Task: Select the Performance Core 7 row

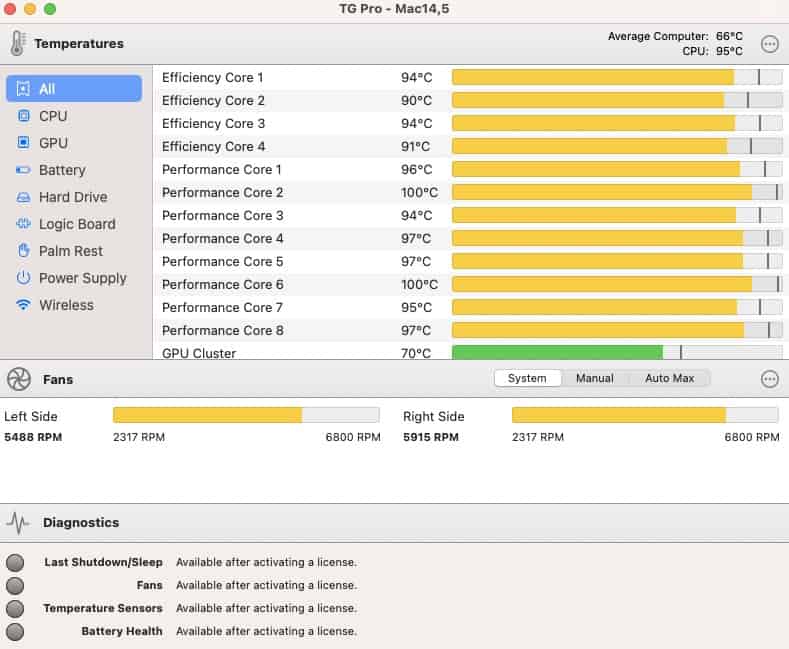Action: (x=470, y=307)
